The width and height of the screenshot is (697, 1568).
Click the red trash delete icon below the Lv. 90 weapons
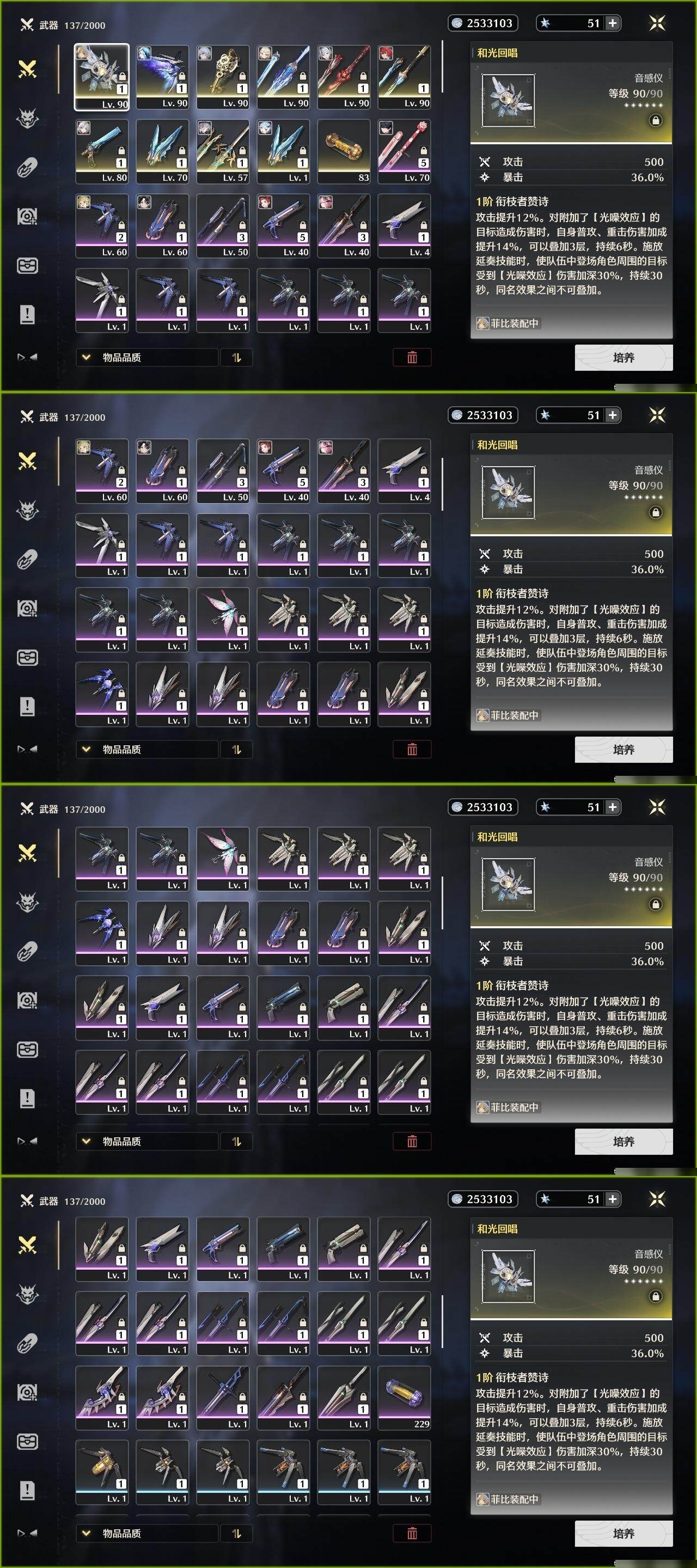click(x=412, y=357)
